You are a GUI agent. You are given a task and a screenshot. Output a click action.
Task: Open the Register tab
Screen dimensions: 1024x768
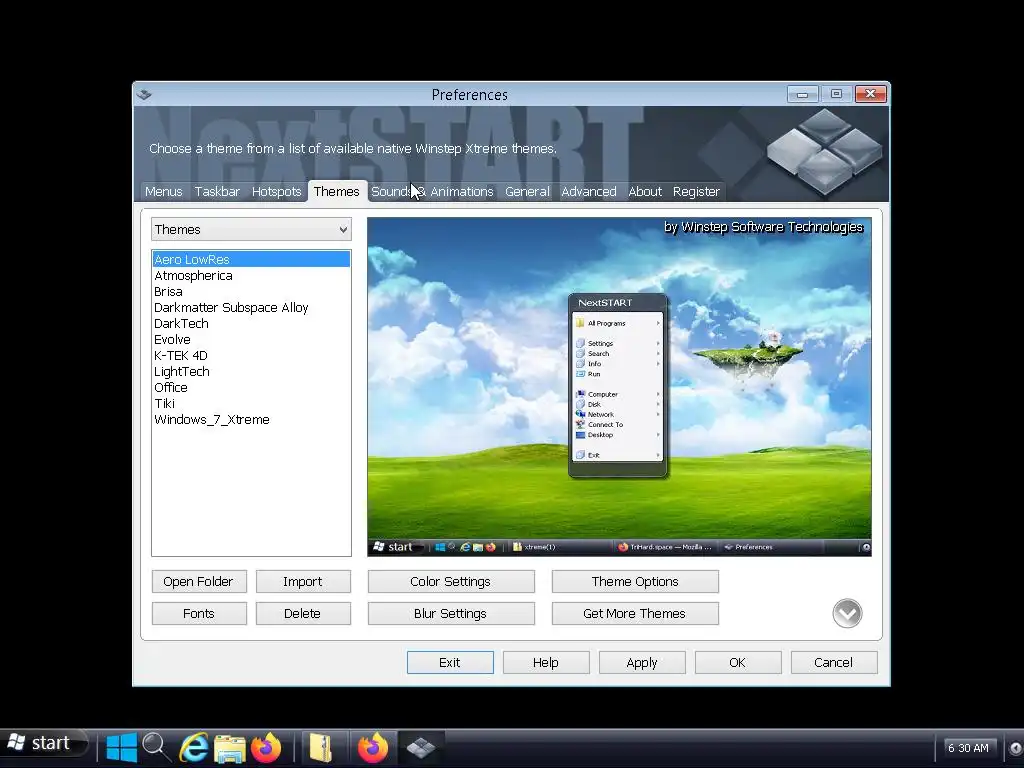(696, 191)
